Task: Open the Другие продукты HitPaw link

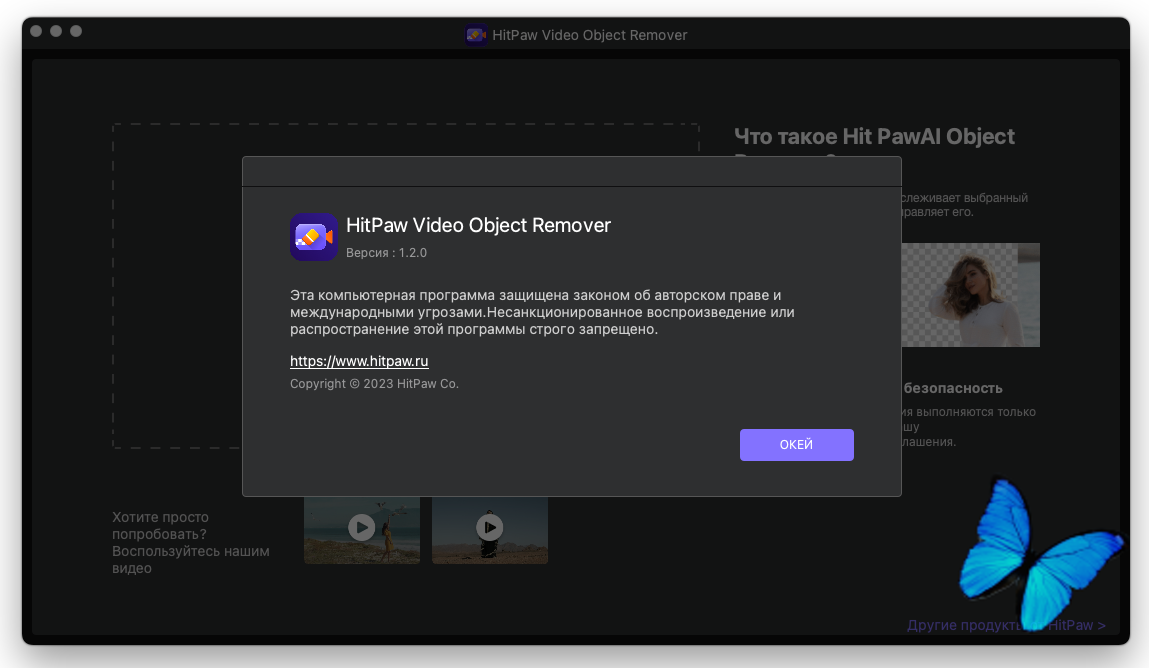Action: tap(1006, 625)
